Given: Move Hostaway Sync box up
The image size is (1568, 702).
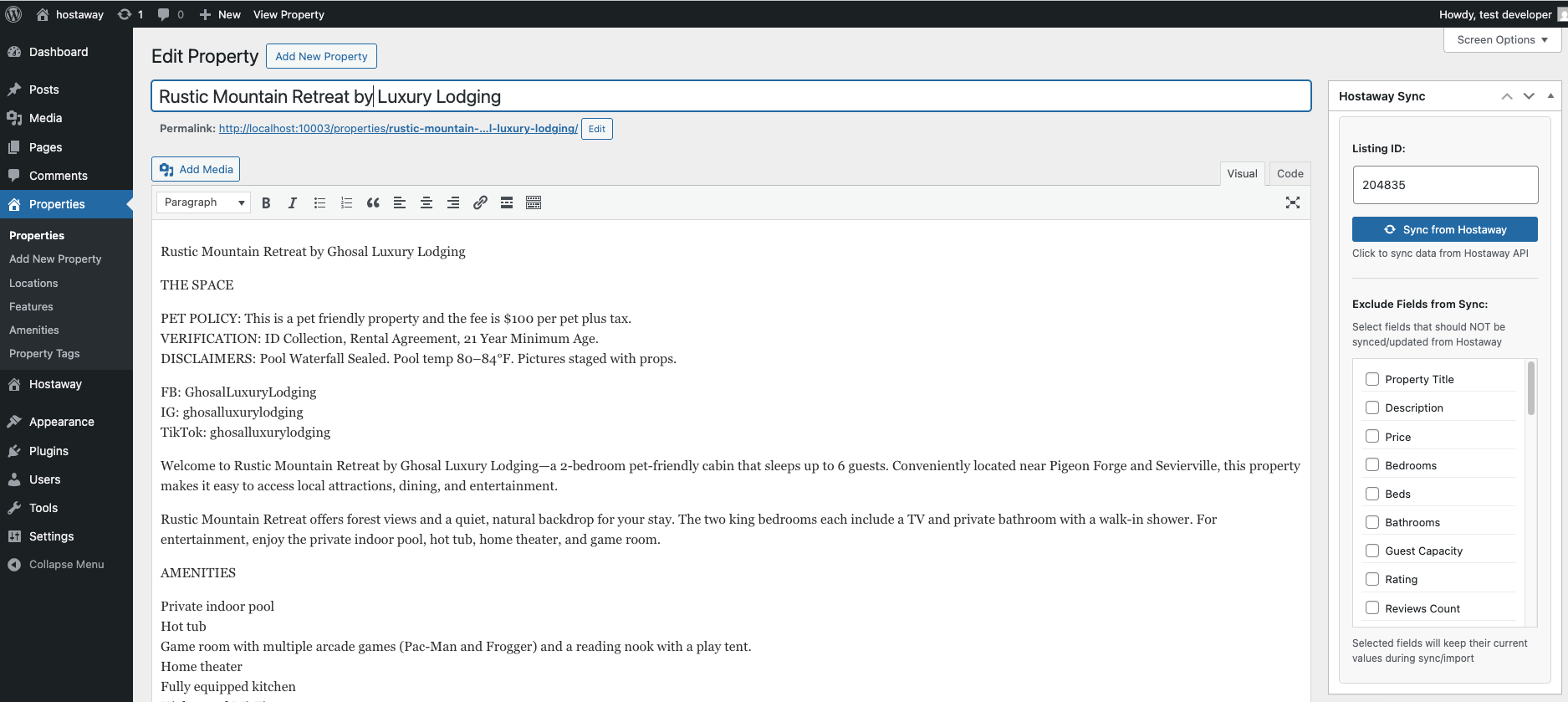Looking at the screenshot, I should click(x=1507, y=96).
